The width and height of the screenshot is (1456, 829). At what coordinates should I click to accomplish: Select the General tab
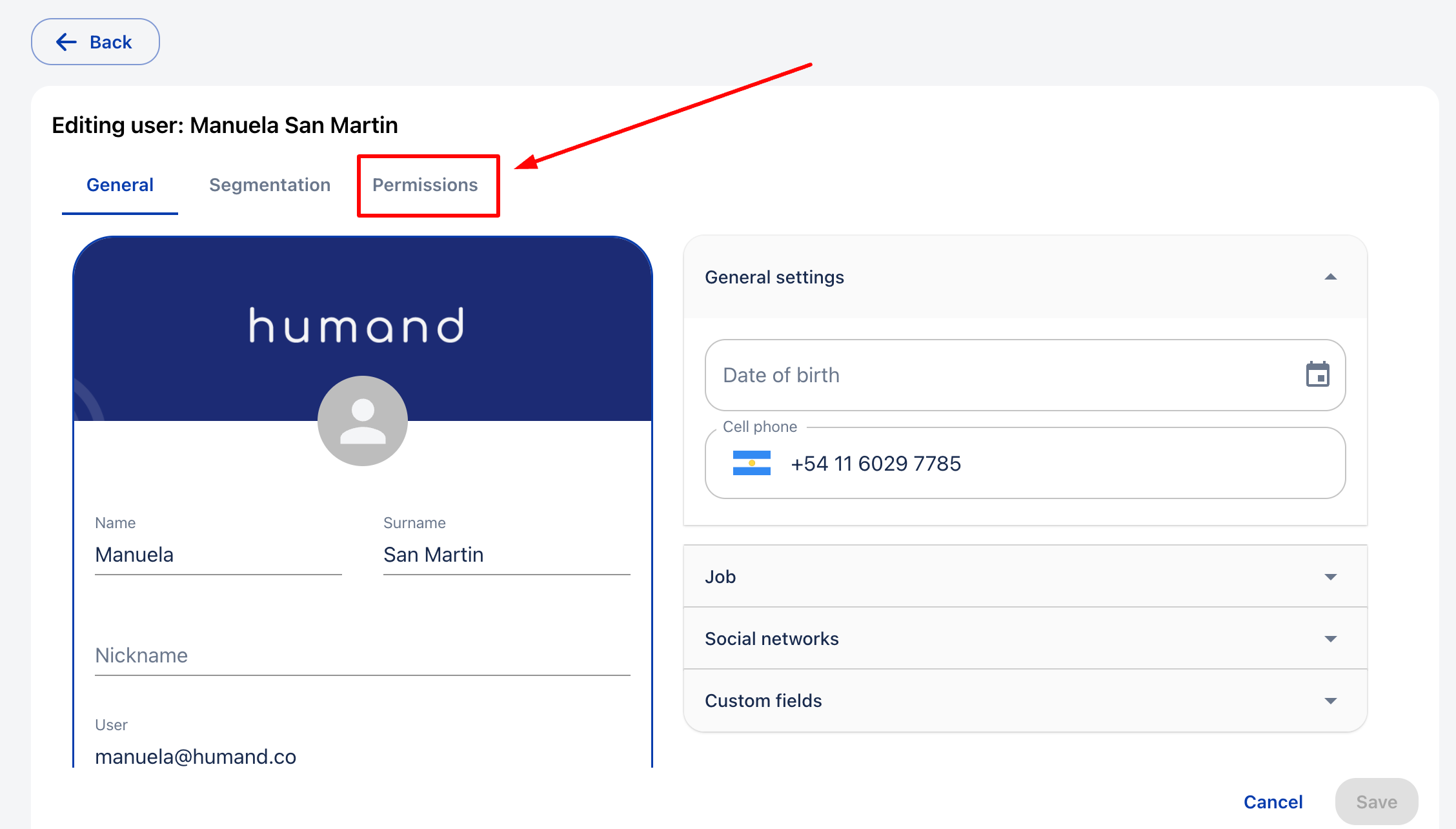(120, 185)
